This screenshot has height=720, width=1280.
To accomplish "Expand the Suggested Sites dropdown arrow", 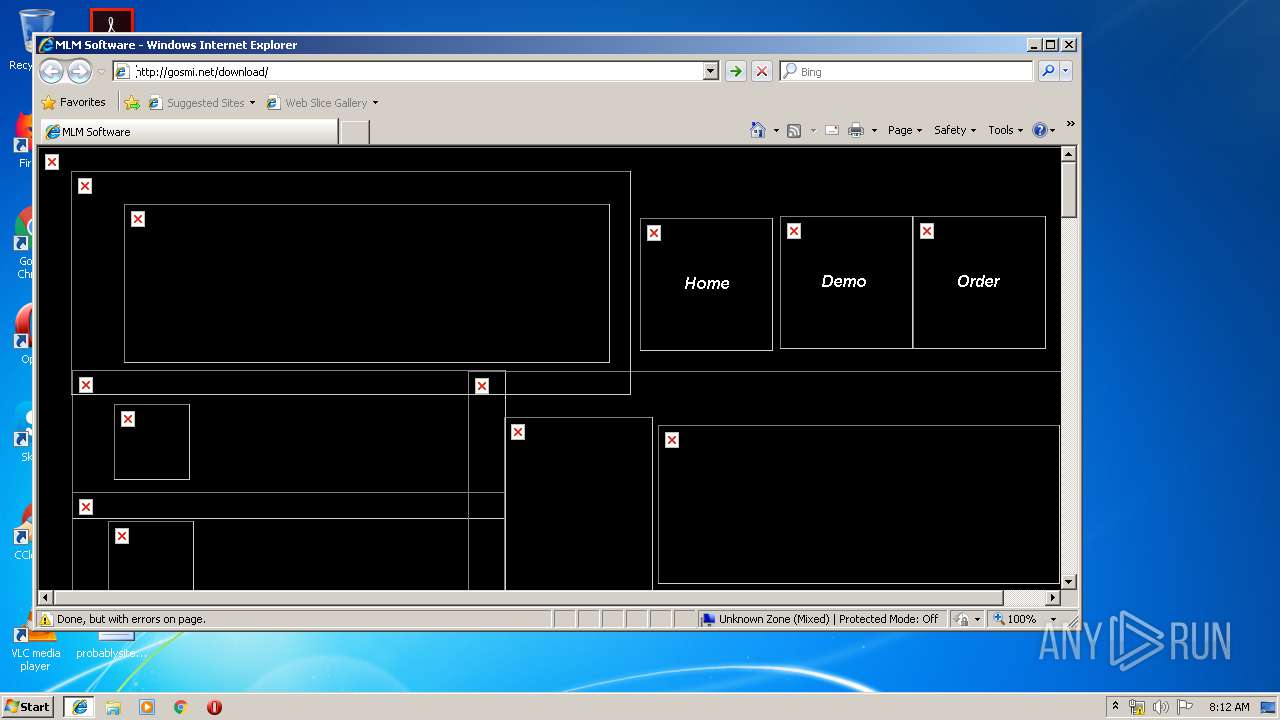I will [252, 102].
